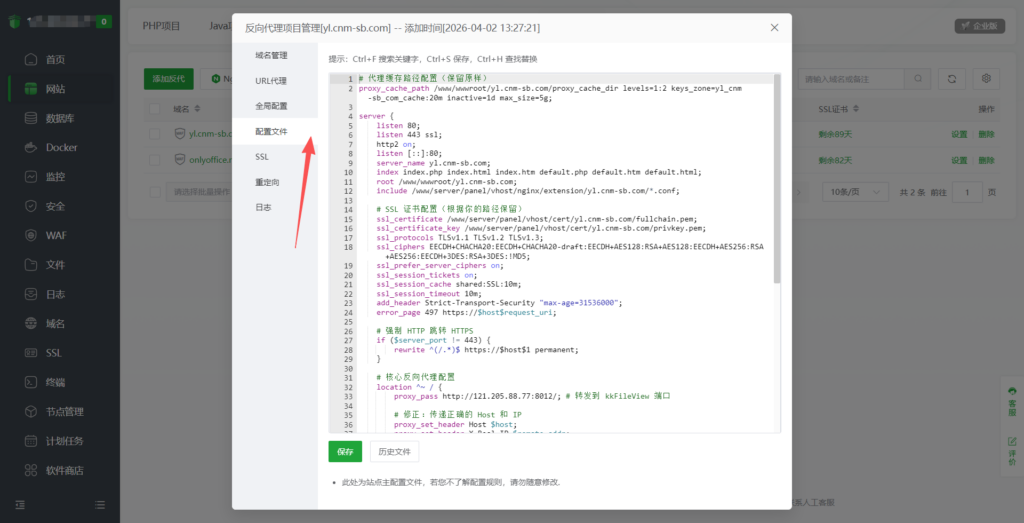
Task: Click the 企业版 badge button
Action: click(x=980, y=26)
